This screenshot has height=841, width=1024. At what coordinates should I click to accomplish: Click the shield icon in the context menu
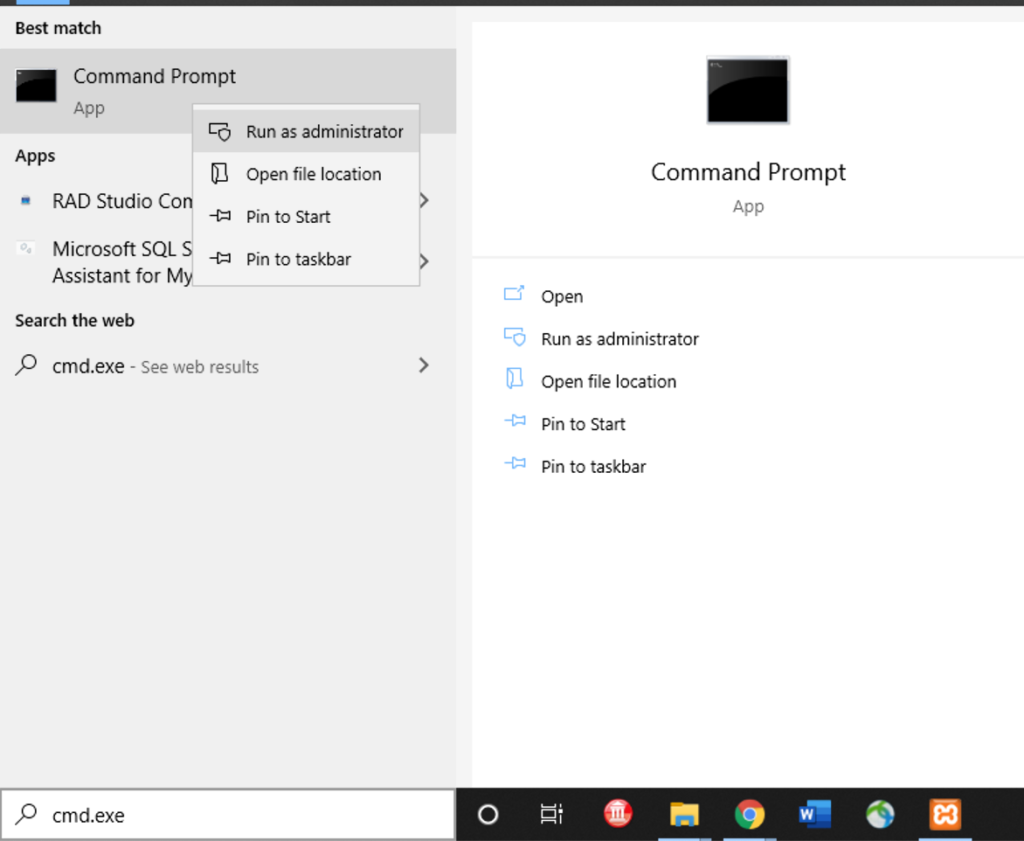[220, 132]
